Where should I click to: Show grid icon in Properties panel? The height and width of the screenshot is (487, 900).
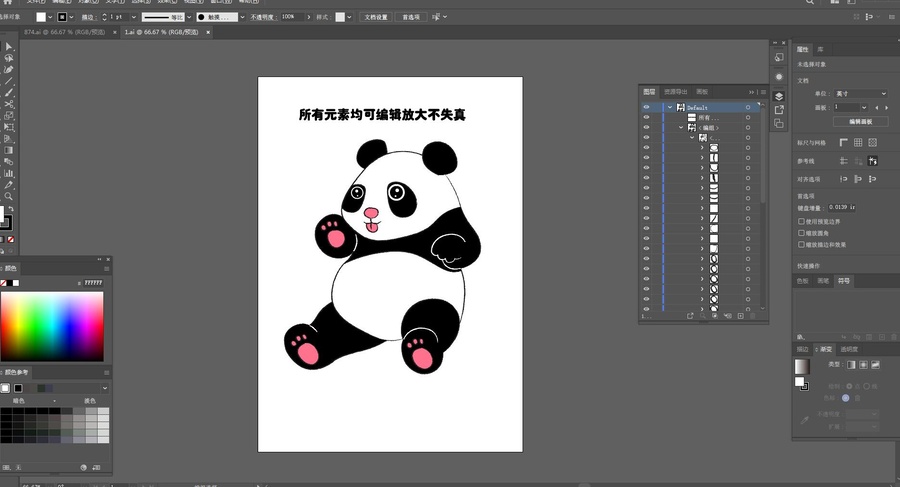point(858,142)
